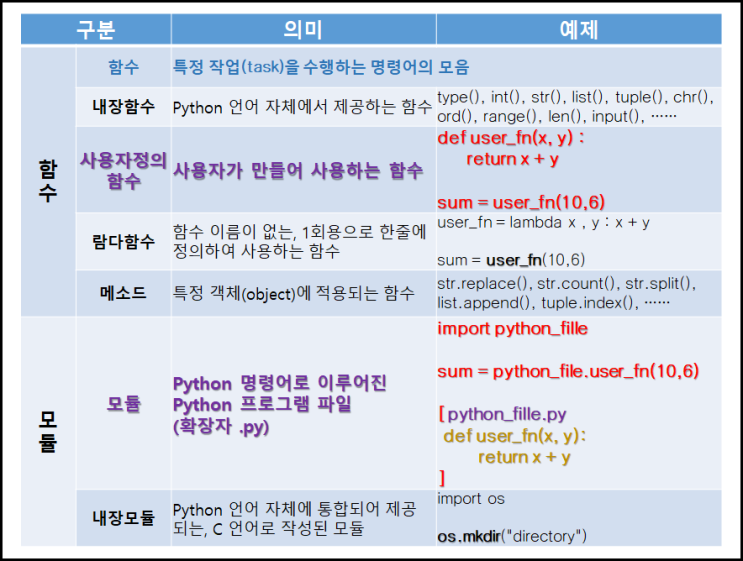
Task: Click the '[ python_fille.py' line
Action: pos(502,415)
